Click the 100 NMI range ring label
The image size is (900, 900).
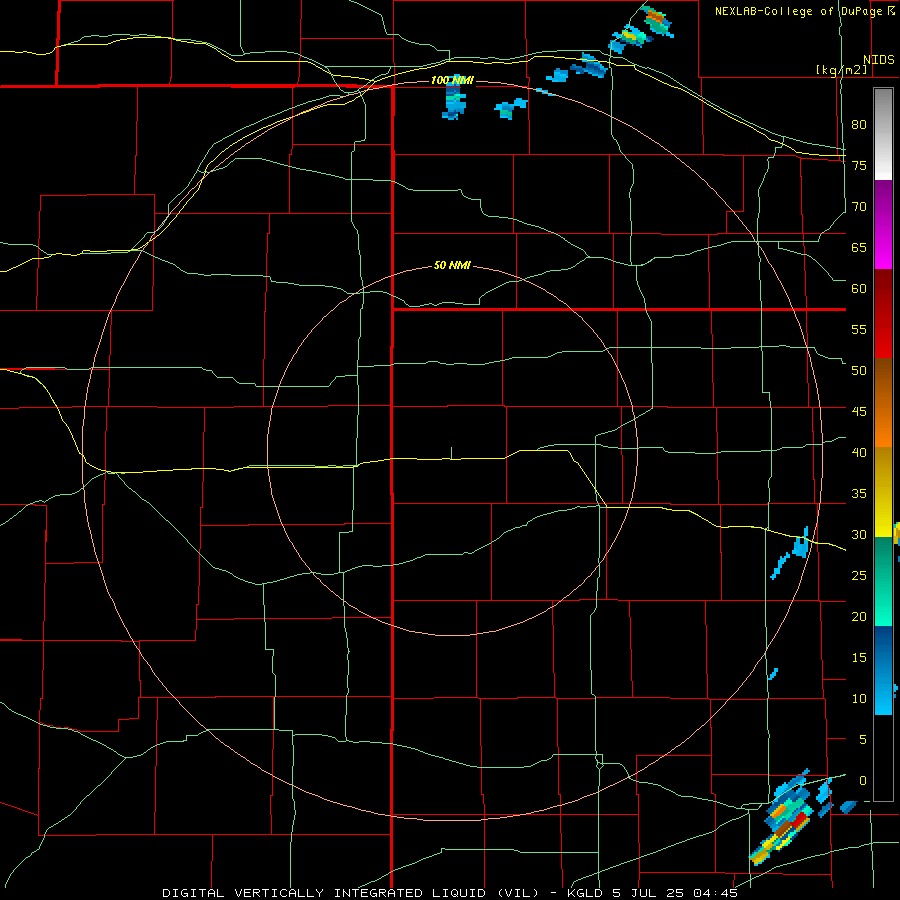coord(452,80)
